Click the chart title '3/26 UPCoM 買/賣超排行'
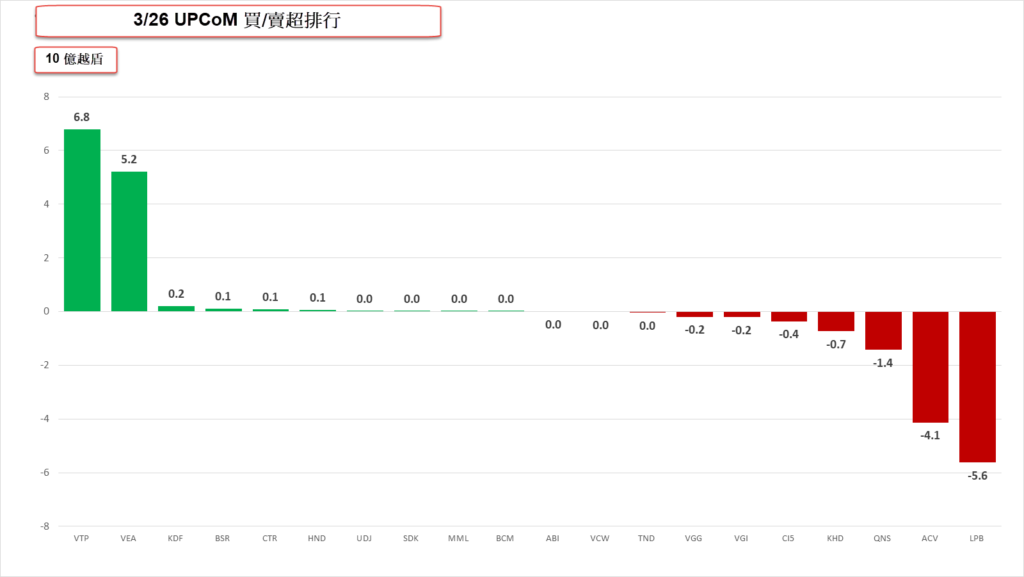Image resolution: width=1024 pixels, height=577 pixels. point(238,21)
